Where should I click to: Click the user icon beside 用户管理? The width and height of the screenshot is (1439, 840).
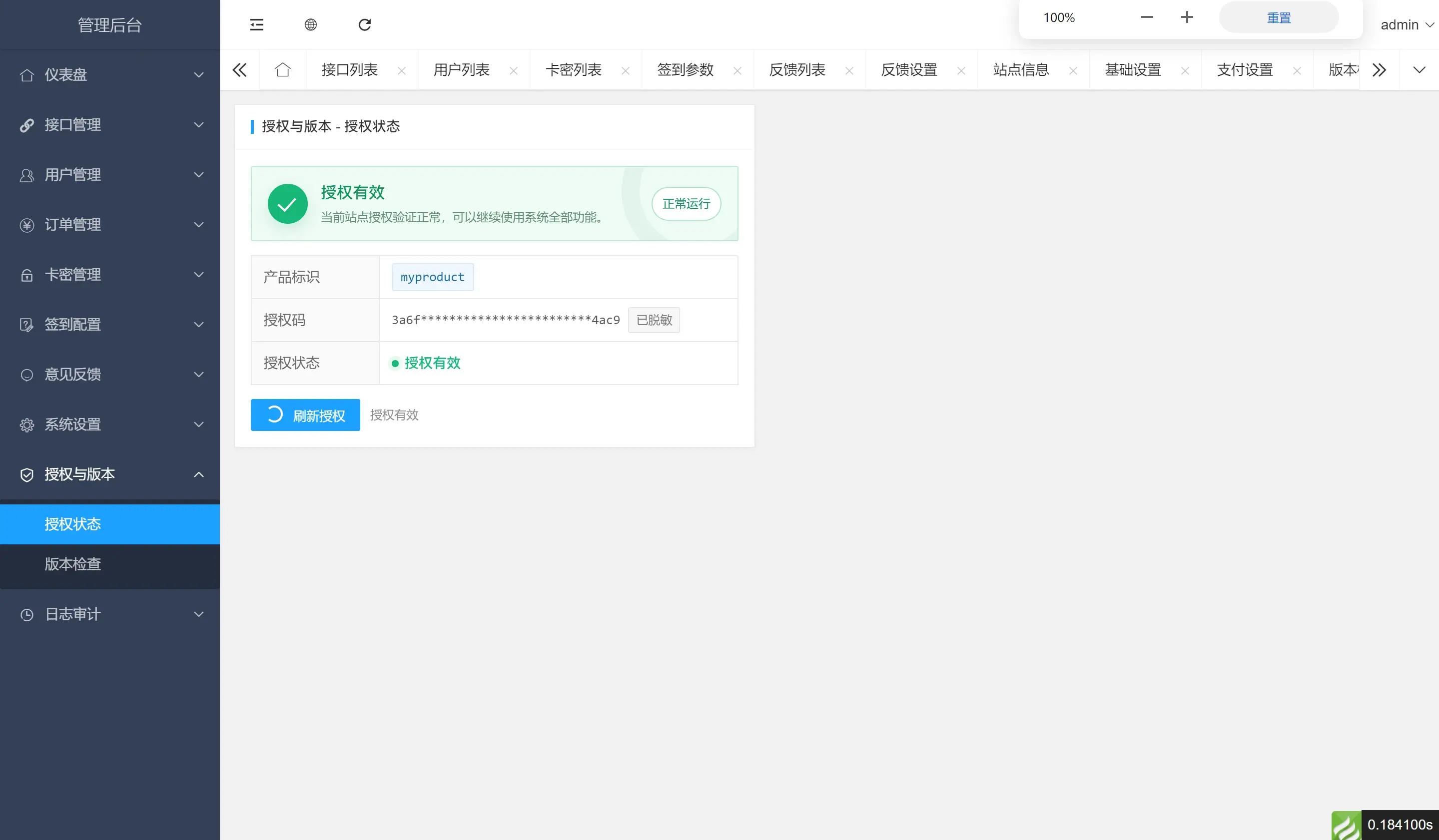coord(26,175)
